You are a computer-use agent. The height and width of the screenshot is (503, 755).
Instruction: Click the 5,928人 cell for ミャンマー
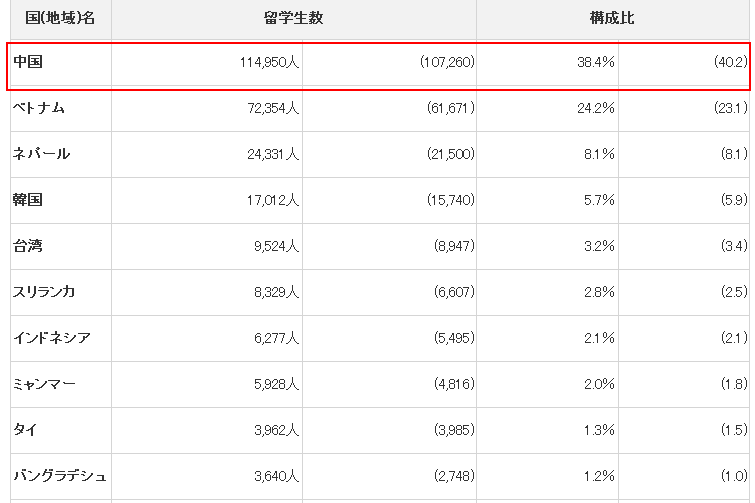pyautogui.click(x=207, y=384)
